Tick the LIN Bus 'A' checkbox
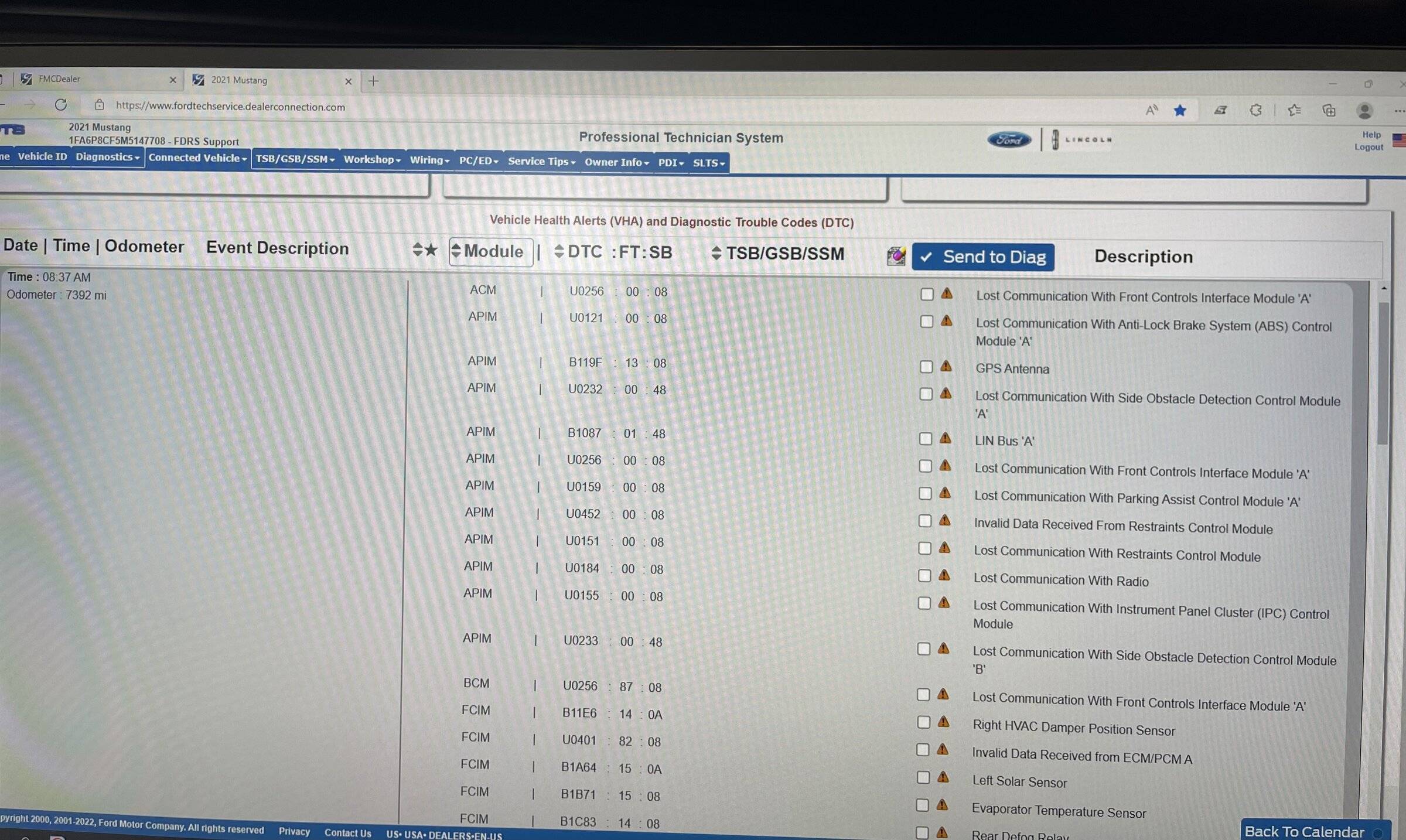This screenshot has width=1406, height=840. [926, 438]
